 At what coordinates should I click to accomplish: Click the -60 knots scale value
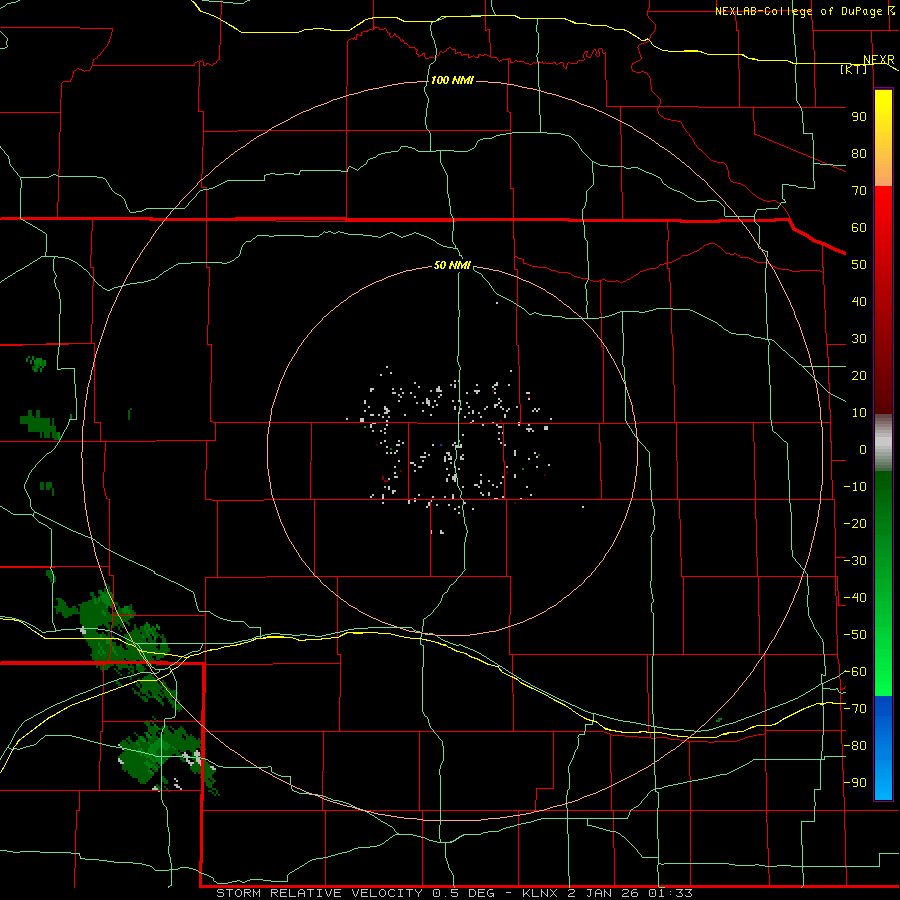click(x=855, y=672)
